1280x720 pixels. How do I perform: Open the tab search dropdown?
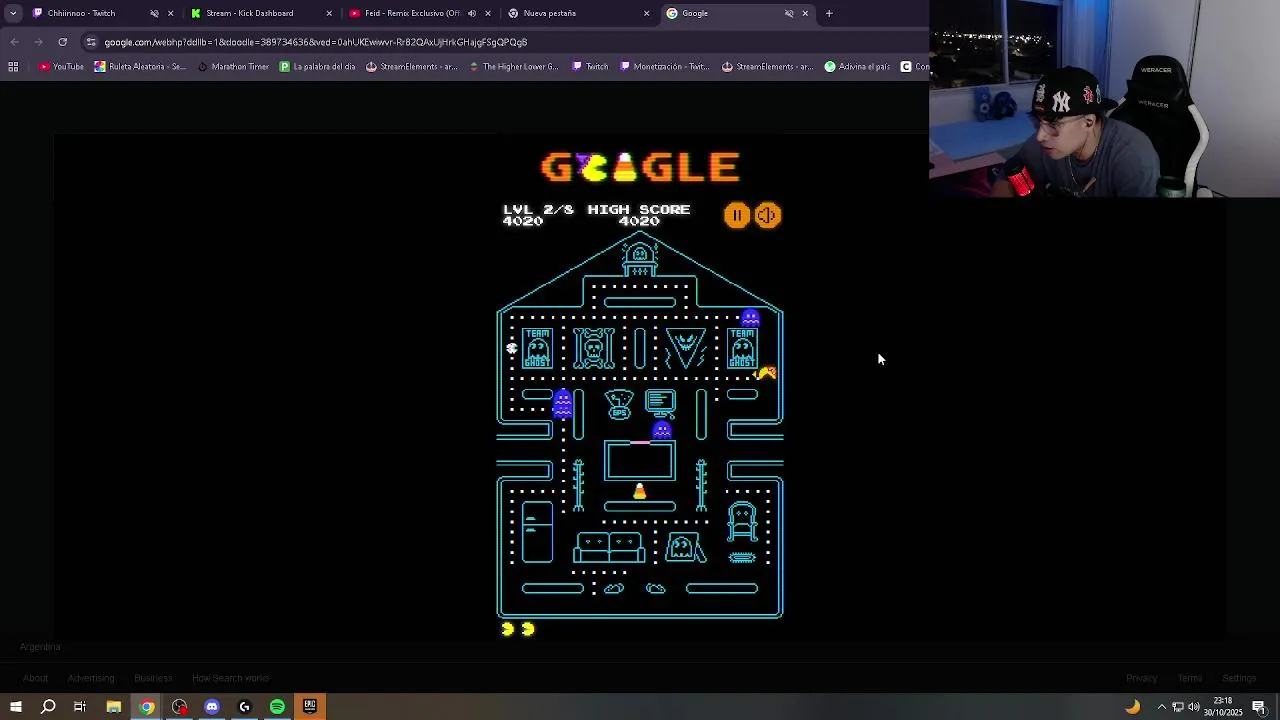13,13
